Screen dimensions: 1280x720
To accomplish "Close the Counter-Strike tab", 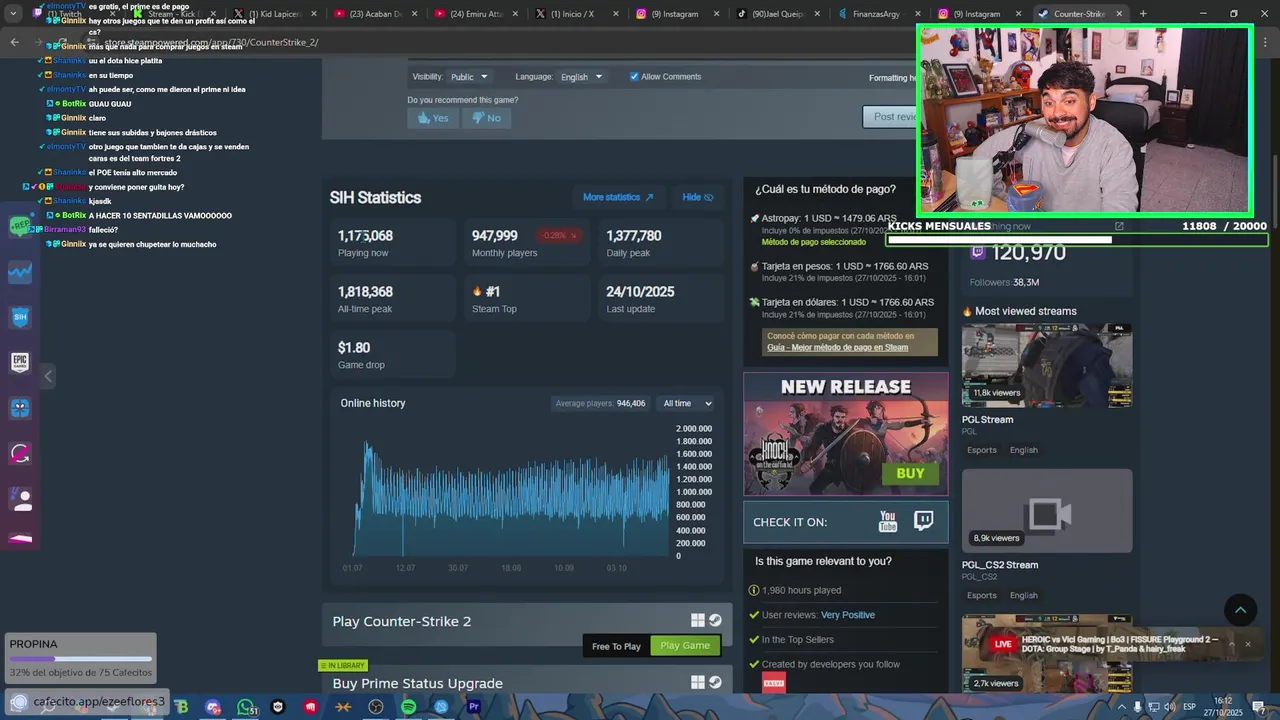I will 1119,14.
